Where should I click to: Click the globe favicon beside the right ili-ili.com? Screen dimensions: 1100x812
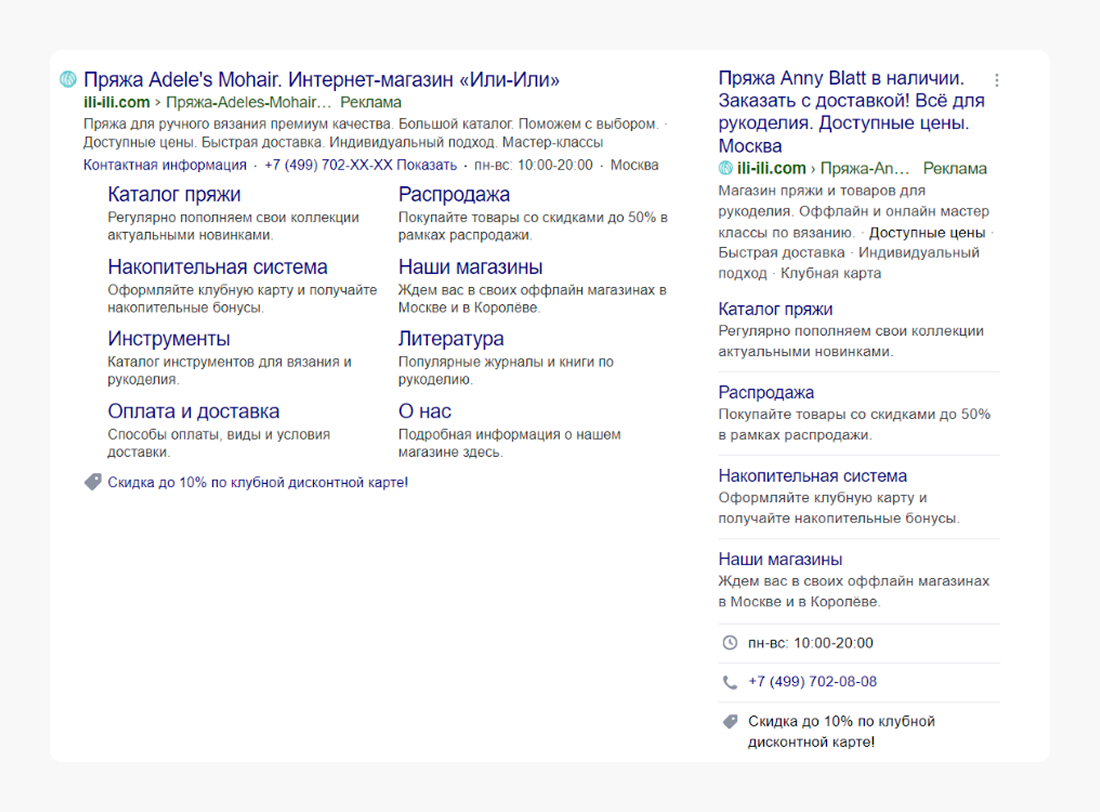click(x=726, y=168)
